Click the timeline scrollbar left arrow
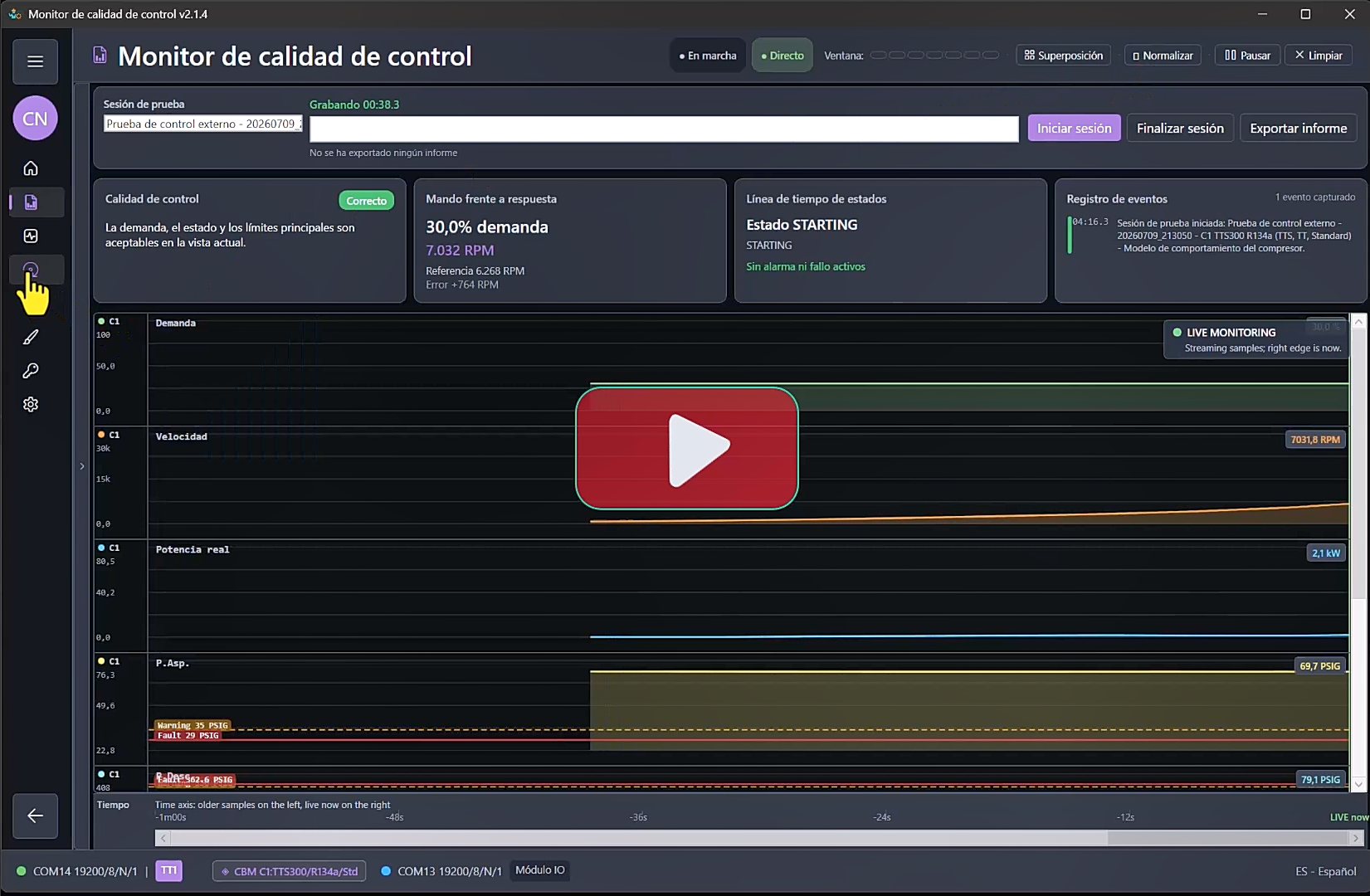This screenshot has width=1370, height=896. pyautogui.click(x=163, y=838)
